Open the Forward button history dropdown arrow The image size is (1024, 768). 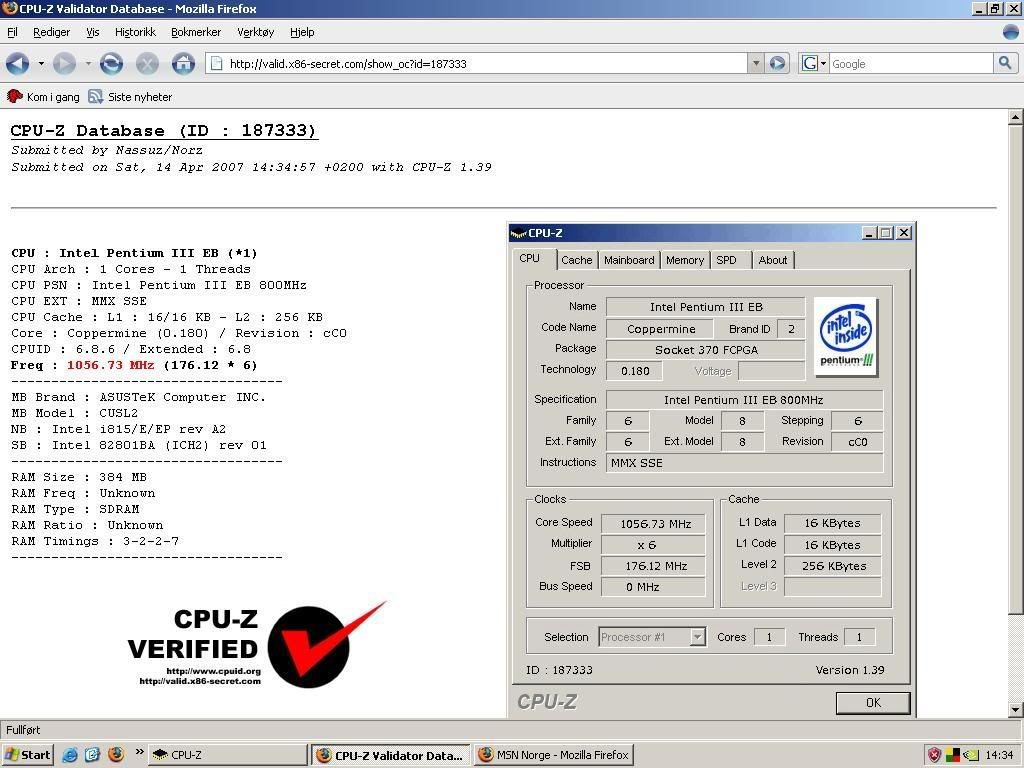pos(88,63)
